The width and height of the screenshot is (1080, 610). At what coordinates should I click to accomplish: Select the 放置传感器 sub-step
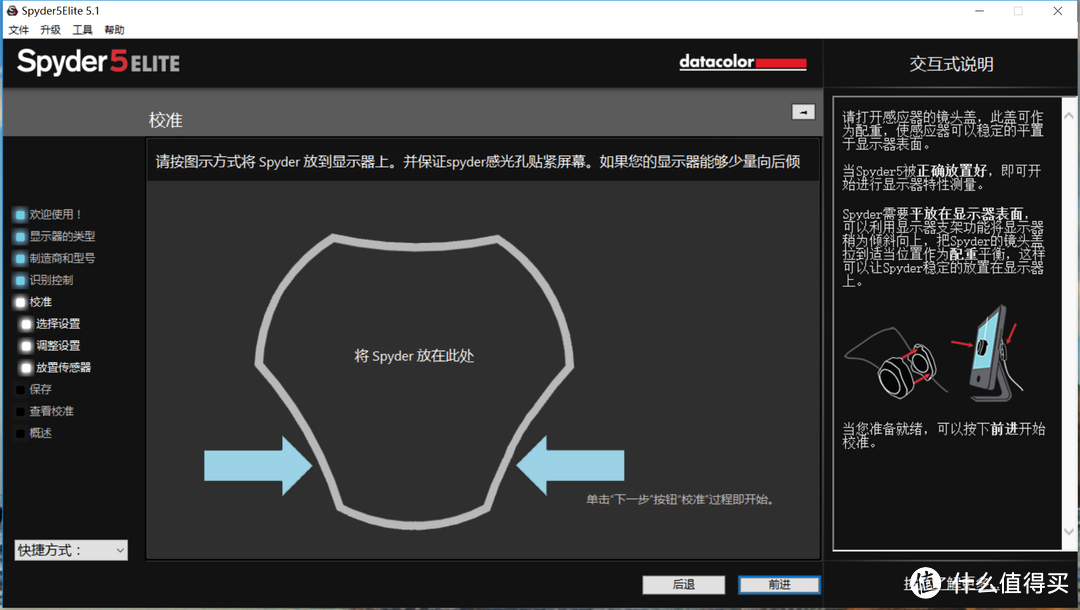(x=56, y=368)
